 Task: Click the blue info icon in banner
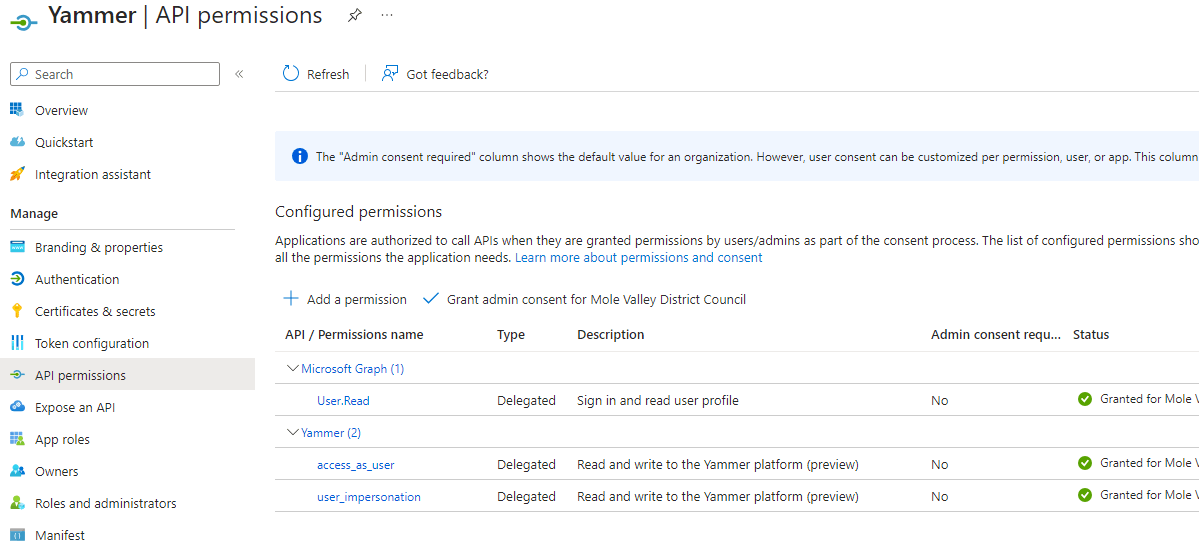click(x=301, y=157)
